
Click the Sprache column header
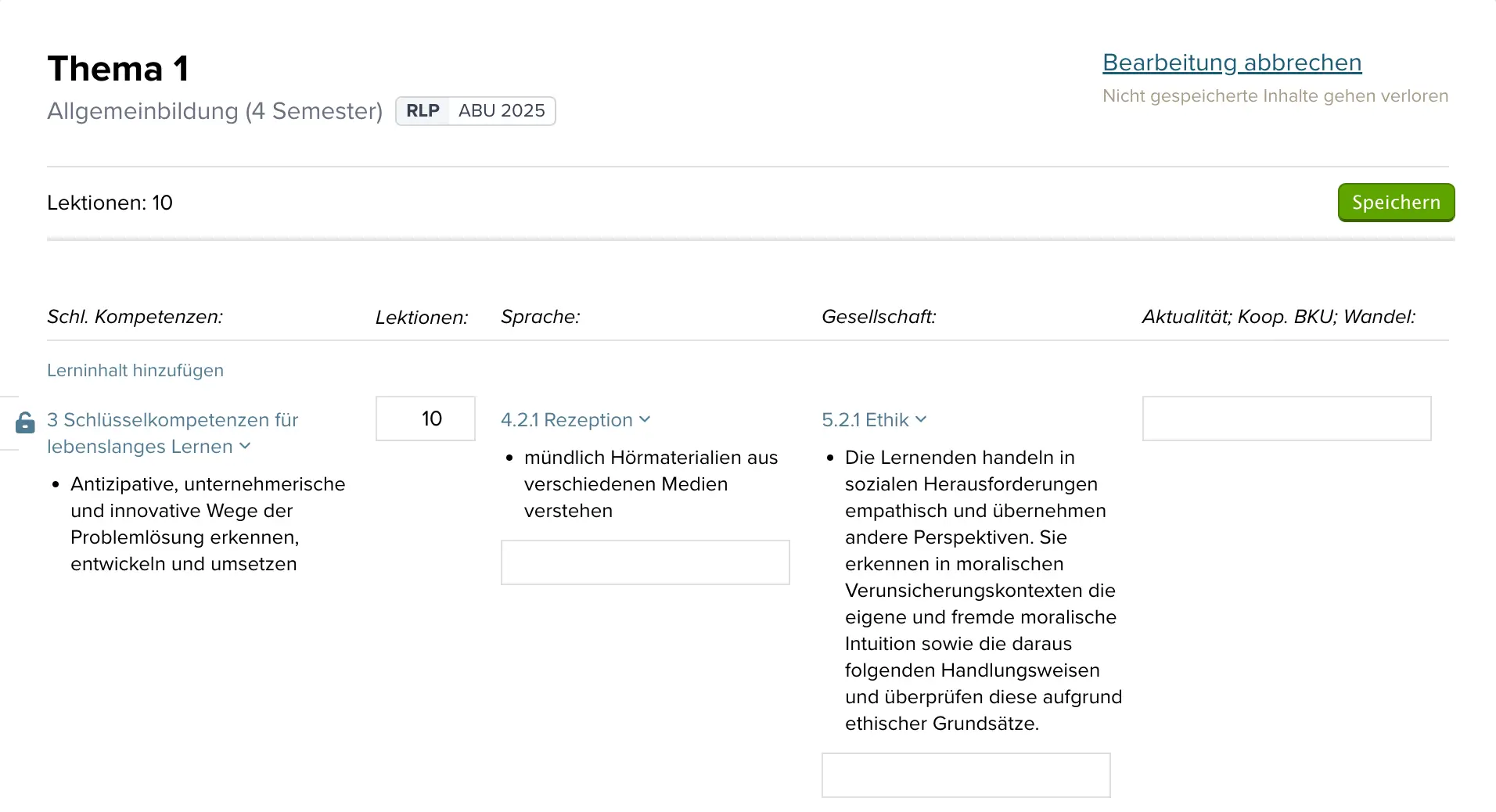click(540, 317)
